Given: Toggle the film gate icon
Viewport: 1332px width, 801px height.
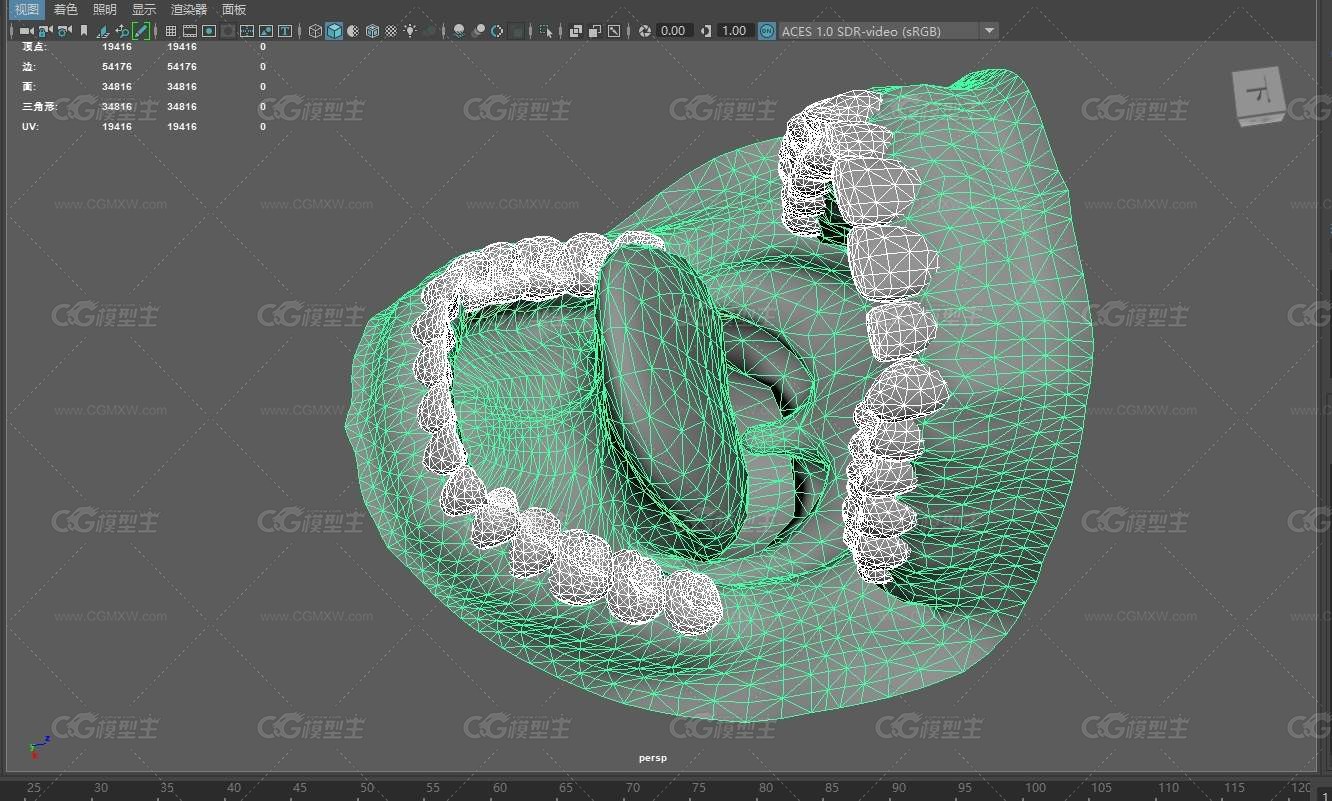Looking at the screenshot, I should coord(190,31).
